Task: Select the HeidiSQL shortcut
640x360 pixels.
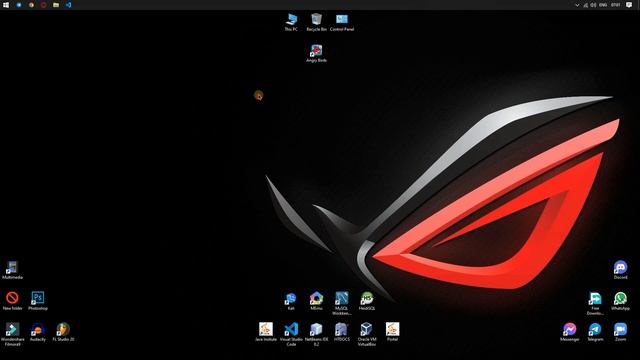Action: (367, 301)
